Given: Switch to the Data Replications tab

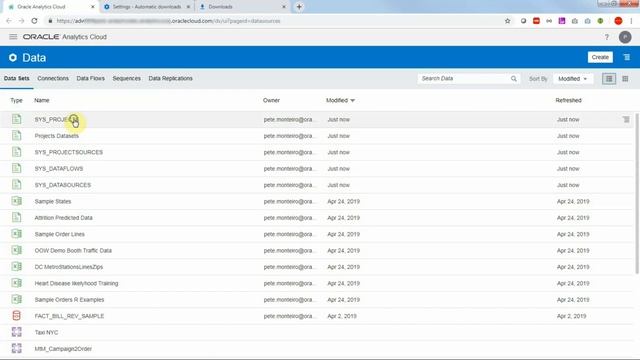Looking at the screenshot, I should tap(171, 78).
